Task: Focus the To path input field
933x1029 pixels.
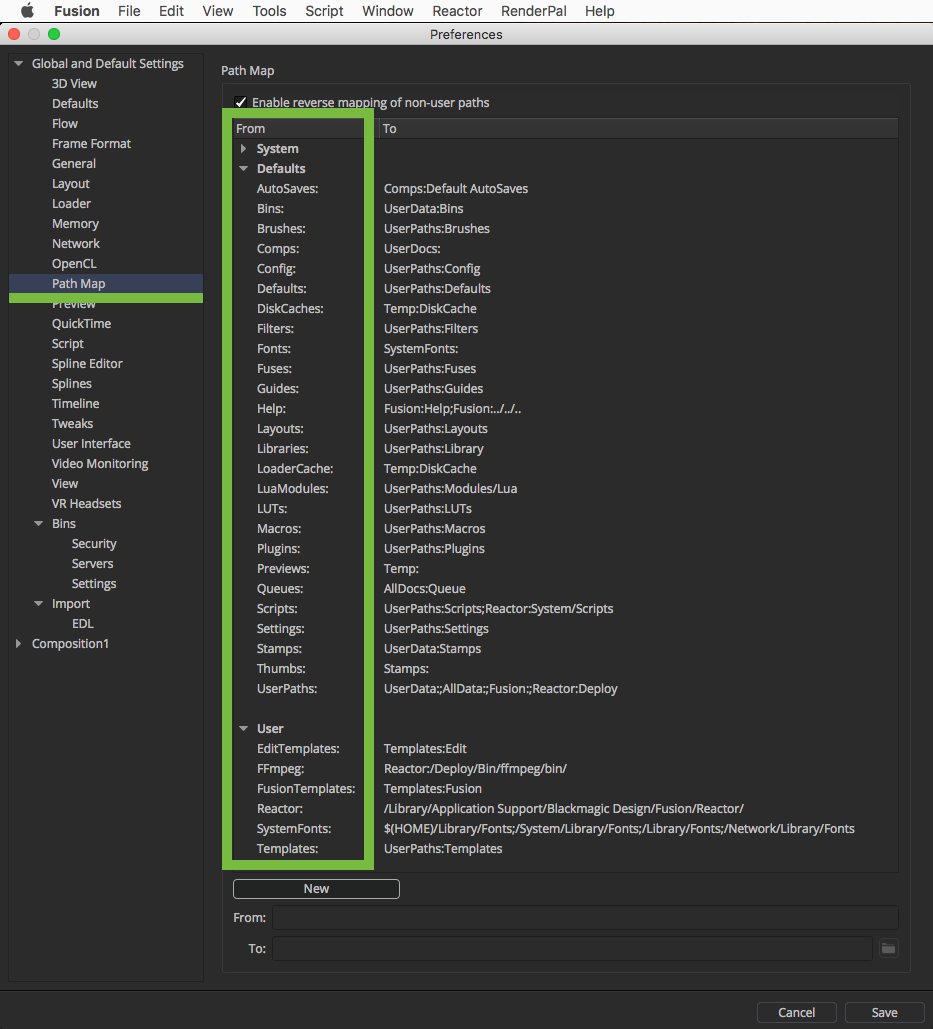Action: tap(572, 948)
